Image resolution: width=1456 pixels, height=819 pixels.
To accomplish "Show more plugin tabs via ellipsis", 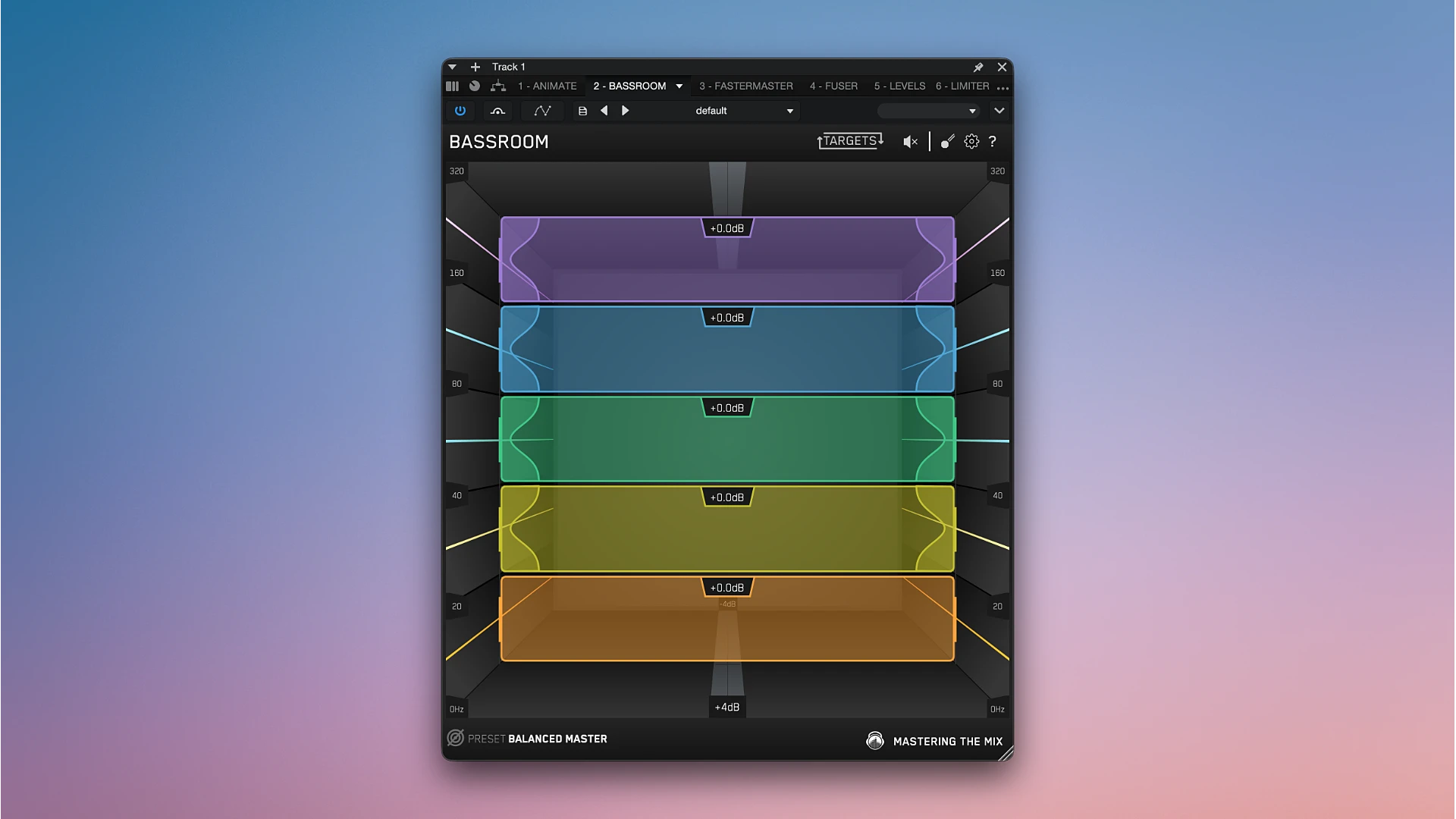I will tap(1003, 88).
